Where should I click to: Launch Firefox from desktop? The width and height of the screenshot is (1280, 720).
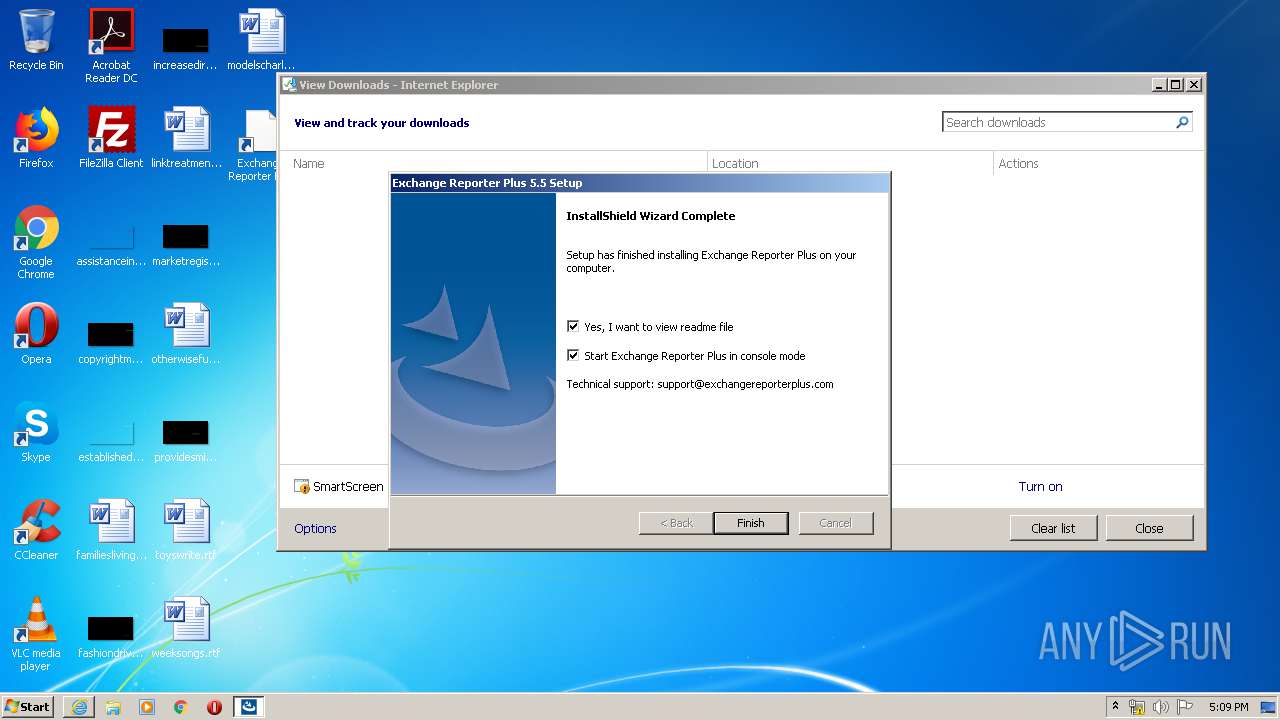pyautogui.click(x=36, y=138)
